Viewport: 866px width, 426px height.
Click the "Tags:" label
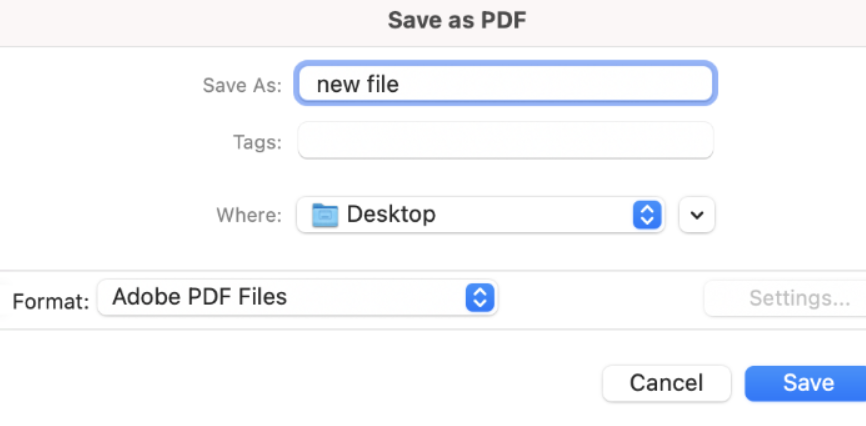click(x=257, y=143)
